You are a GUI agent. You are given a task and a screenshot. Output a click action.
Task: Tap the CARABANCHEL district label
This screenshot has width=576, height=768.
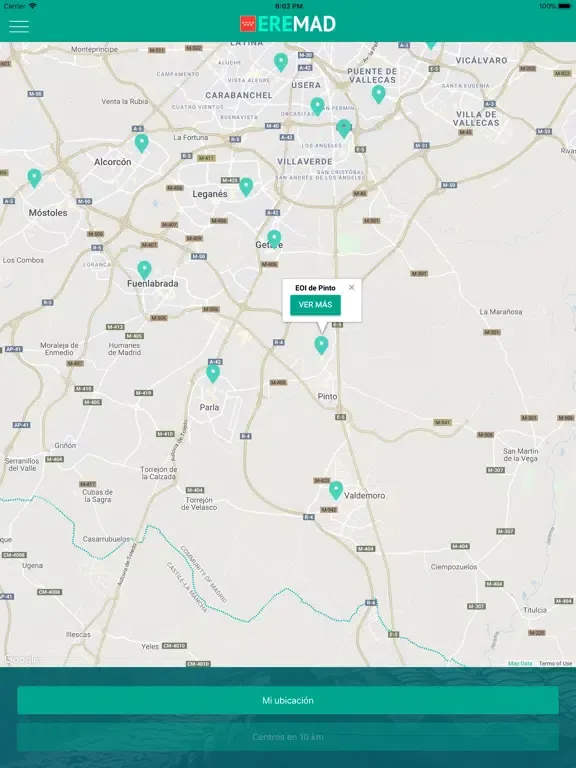[239, 95]
